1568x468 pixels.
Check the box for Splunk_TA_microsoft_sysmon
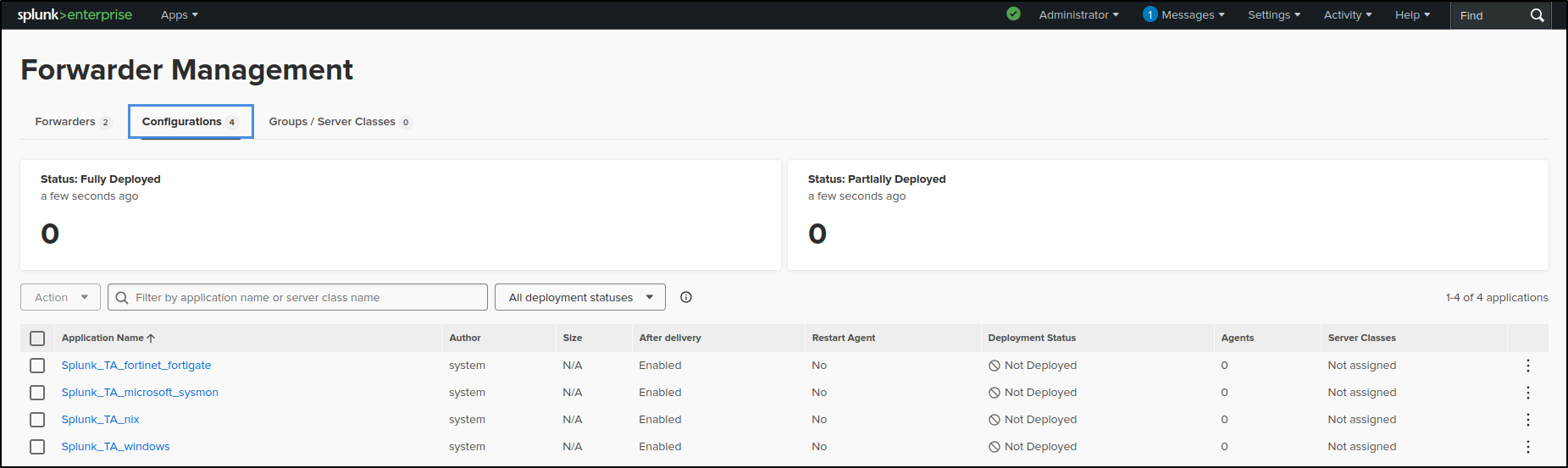coord(37,393)
